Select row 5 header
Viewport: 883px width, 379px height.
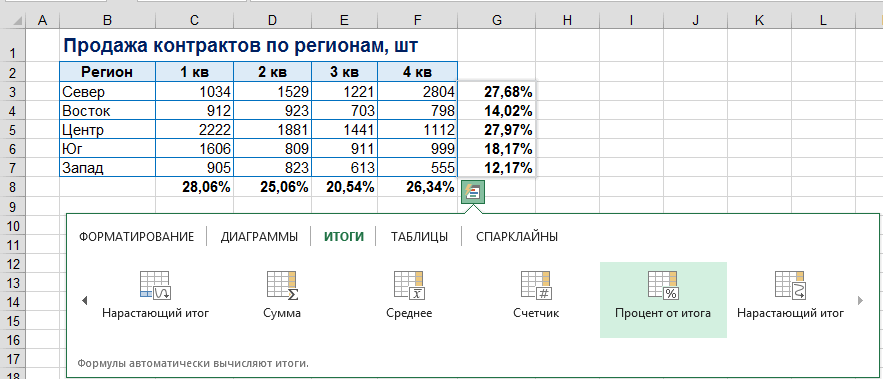(x=13, y=130)
